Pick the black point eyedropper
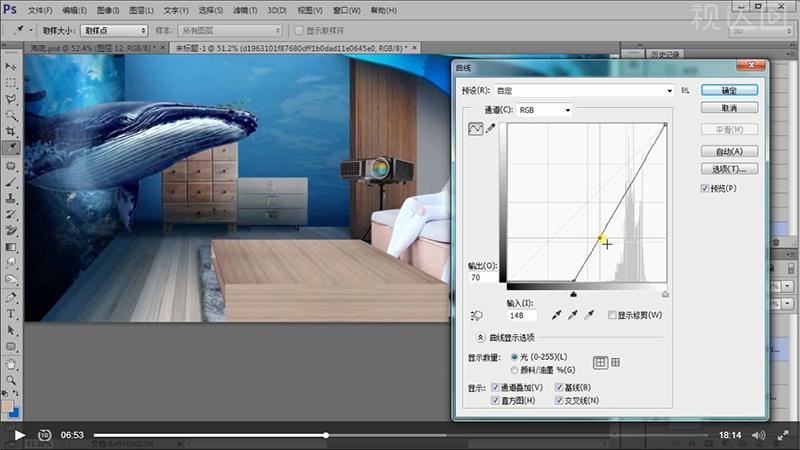This screenshot has width=800, height=450. coord(556,315)
